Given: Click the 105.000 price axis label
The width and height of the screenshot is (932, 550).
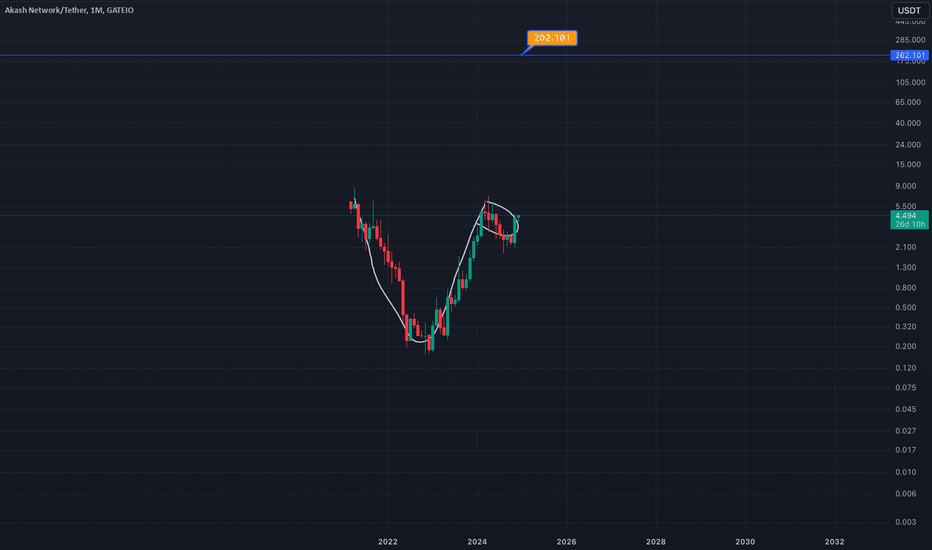Looking at the screenshot, I should coord(910,83).
